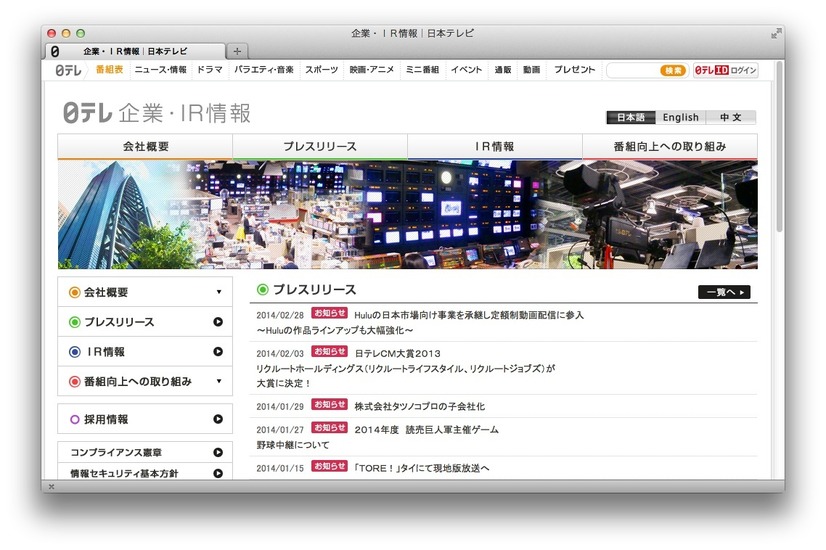This screenshot has width=826, height=550.
Task: Open 通販 navigation item
Action: tap(503, 70)
